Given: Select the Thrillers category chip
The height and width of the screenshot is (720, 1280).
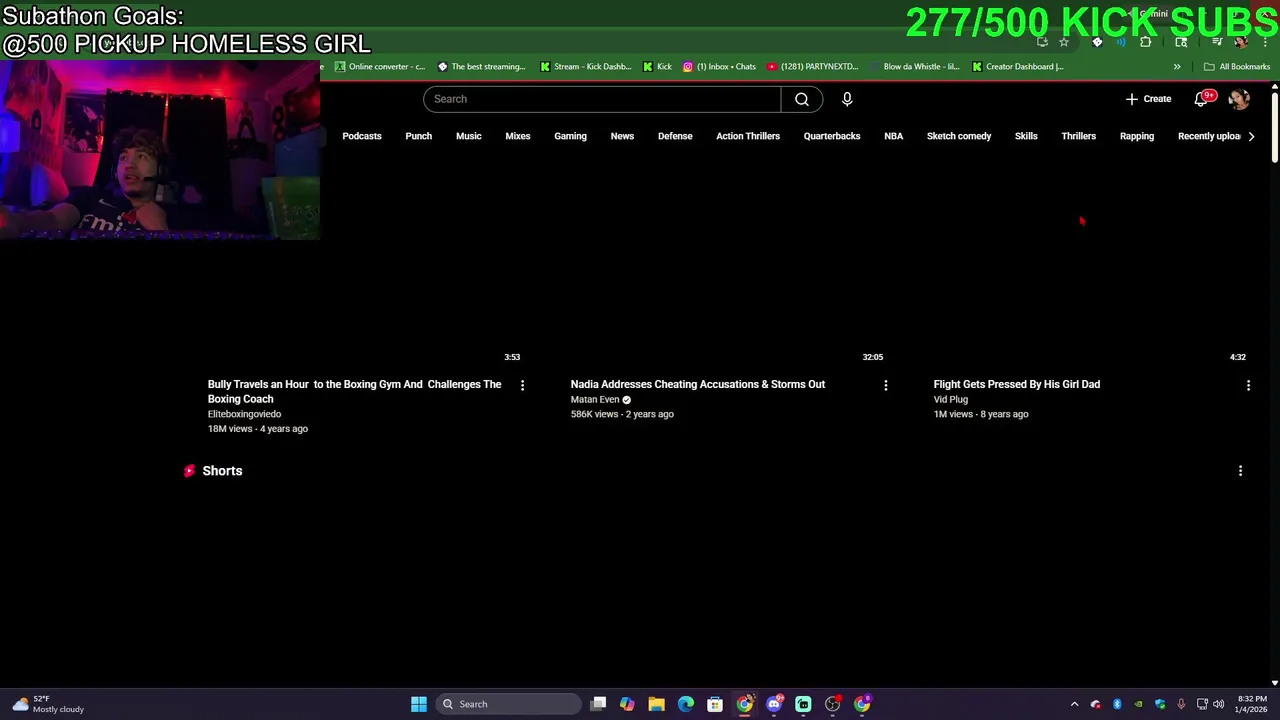Looking at the screenshot, I should point(1078,136).
